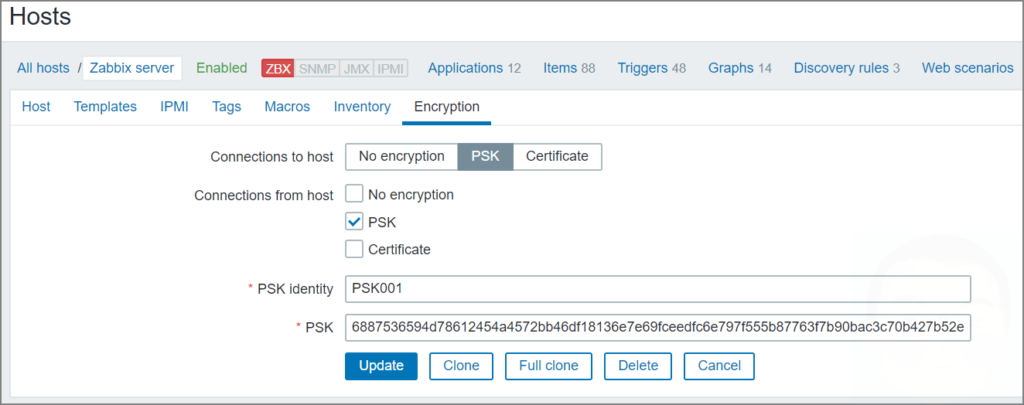
Task: Click the IPMI availability badge
Action: [x=391, y=68]
